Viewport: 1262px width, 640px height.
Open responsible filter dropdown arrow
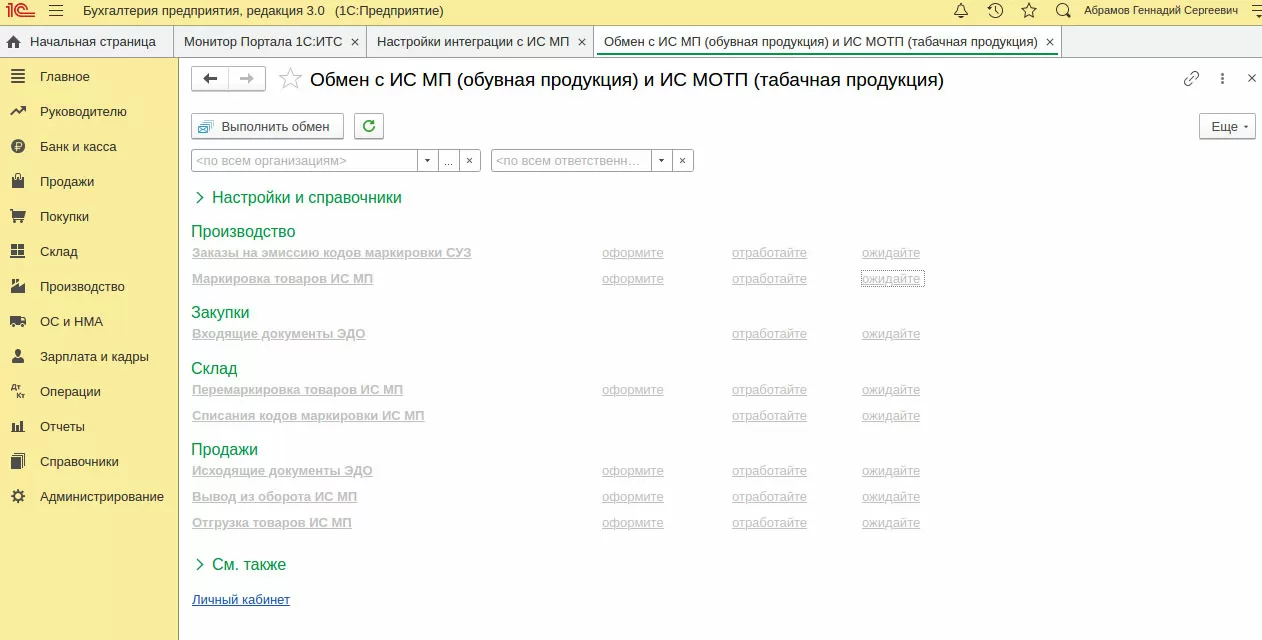point(661,160)
